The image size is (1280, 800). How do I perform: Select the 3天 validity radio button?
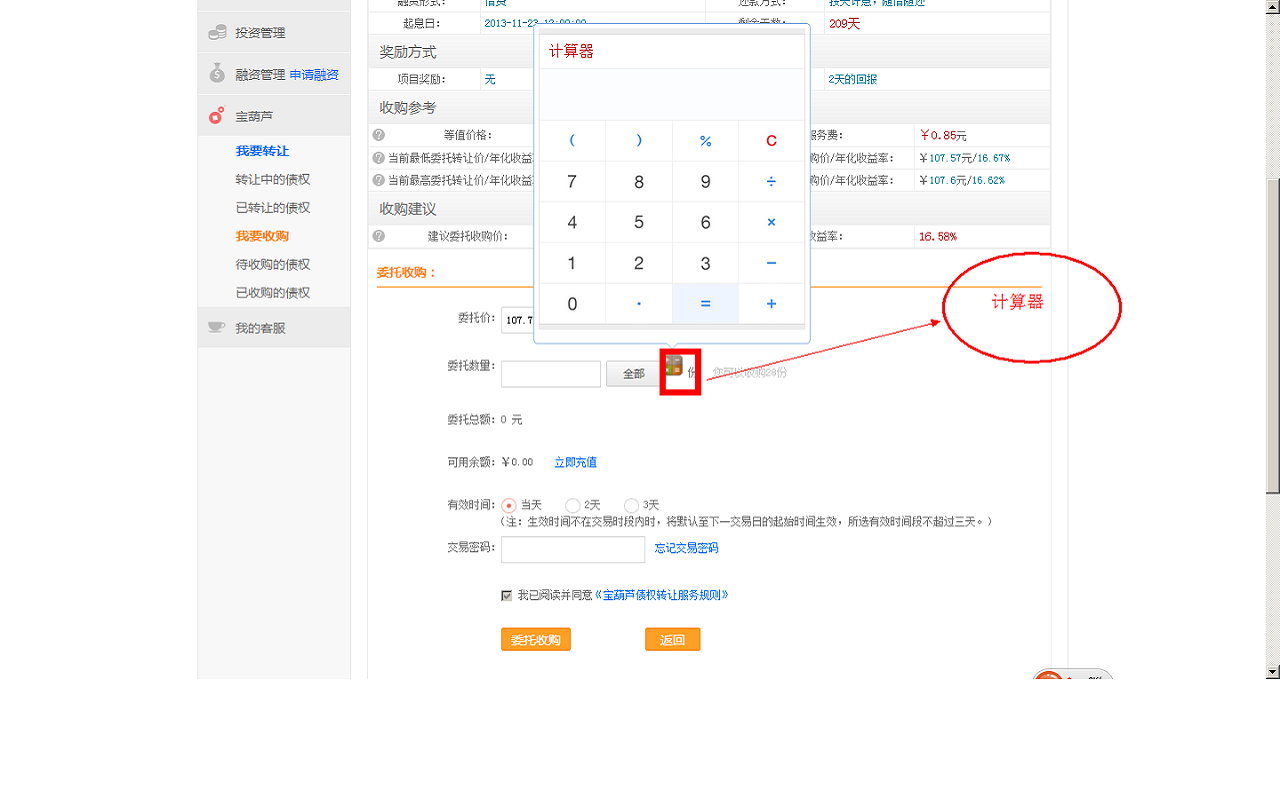631,506
